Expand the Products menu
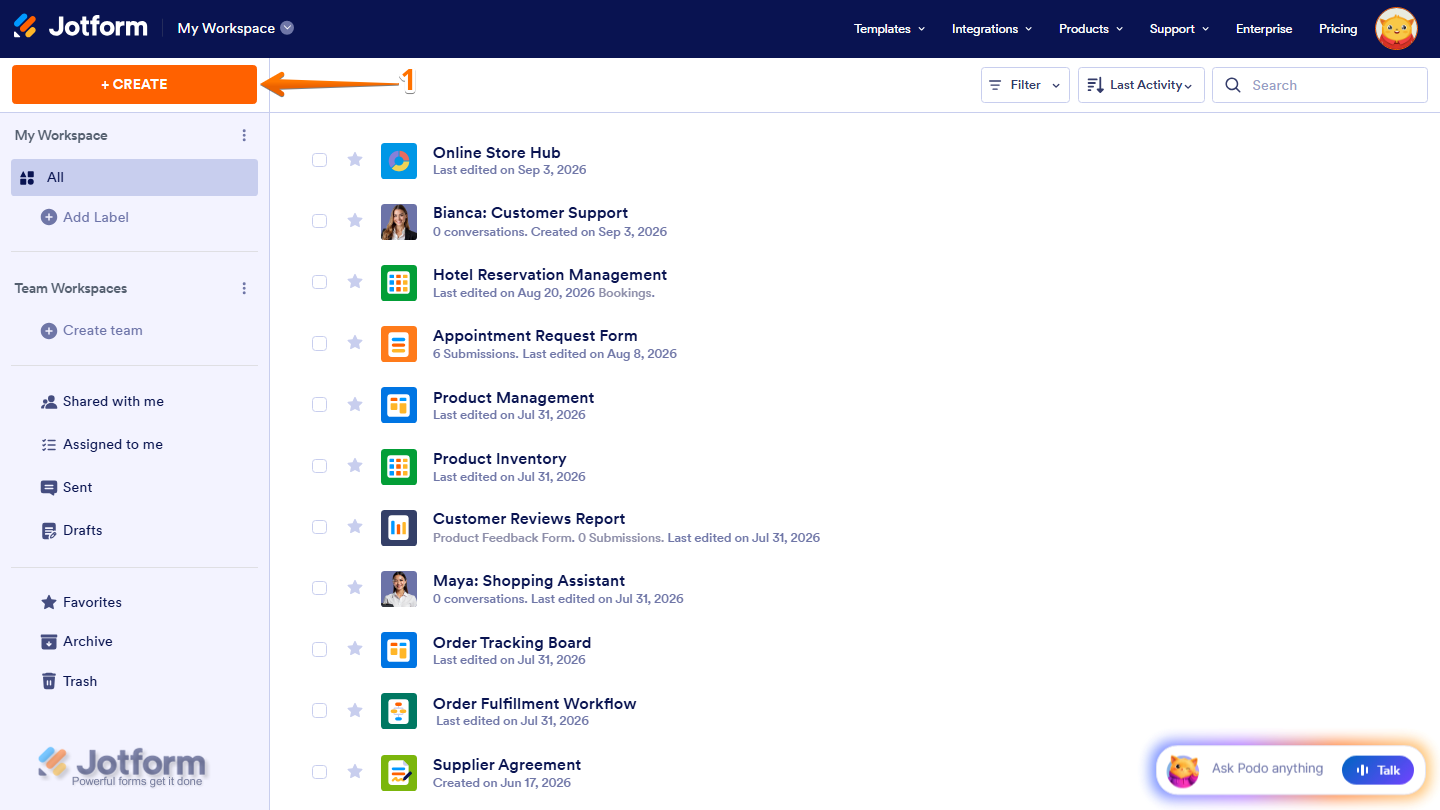Viewport: 1440px width, 810px height. pyautogui.click(x=1091, y=29)
